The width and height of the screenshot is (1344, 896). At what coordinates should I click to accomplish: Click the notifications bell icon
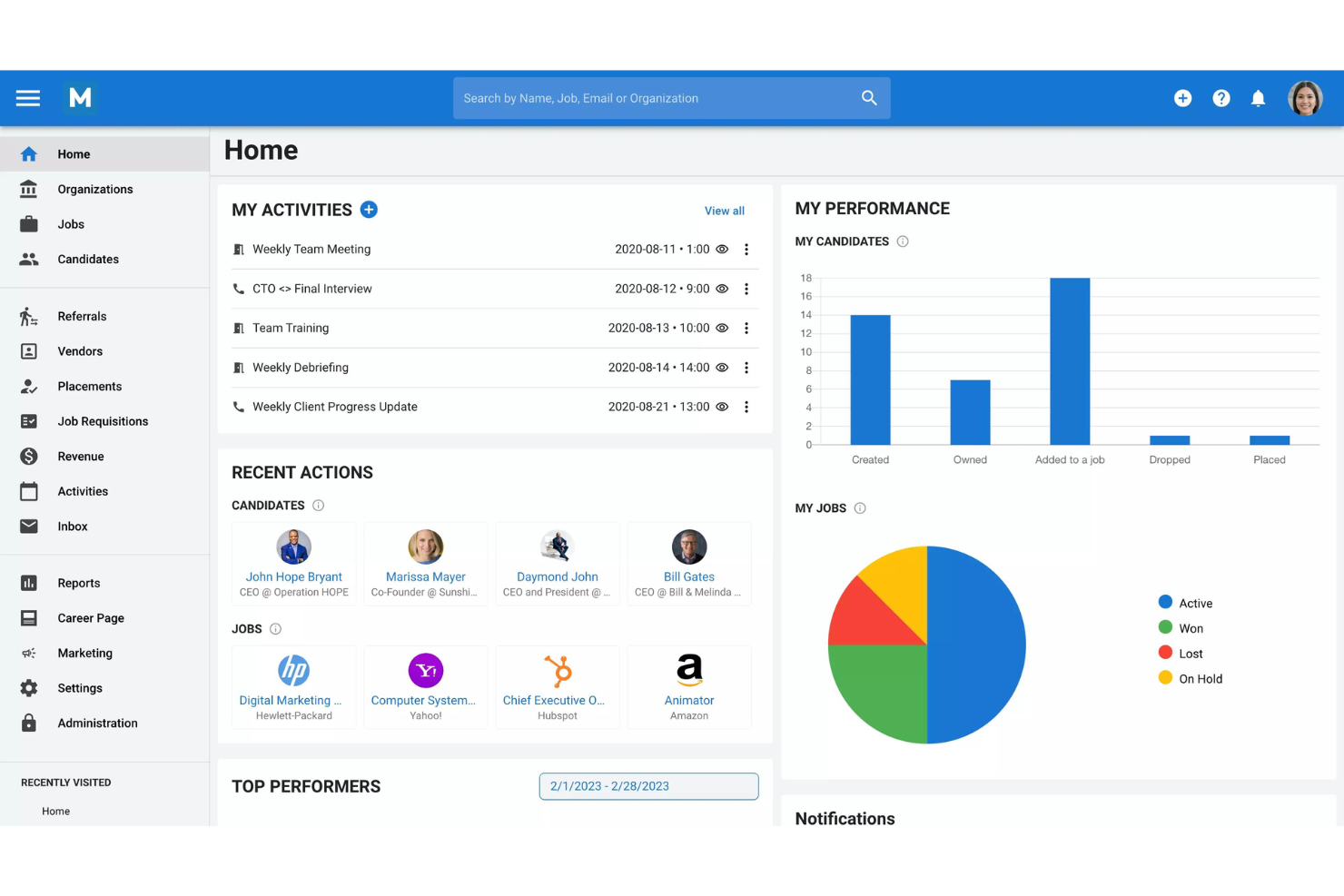[1258, 98]
